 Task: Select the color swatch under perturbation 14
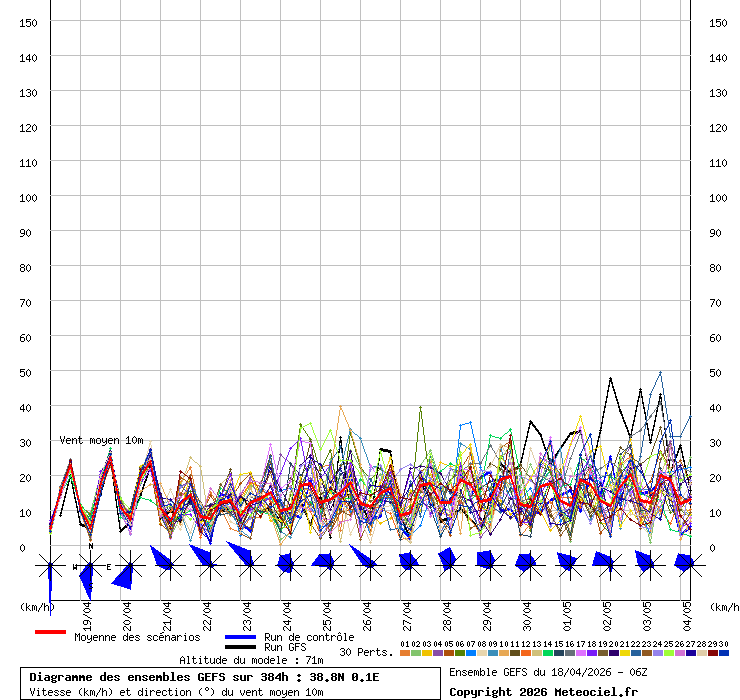[x=547, y=653]
